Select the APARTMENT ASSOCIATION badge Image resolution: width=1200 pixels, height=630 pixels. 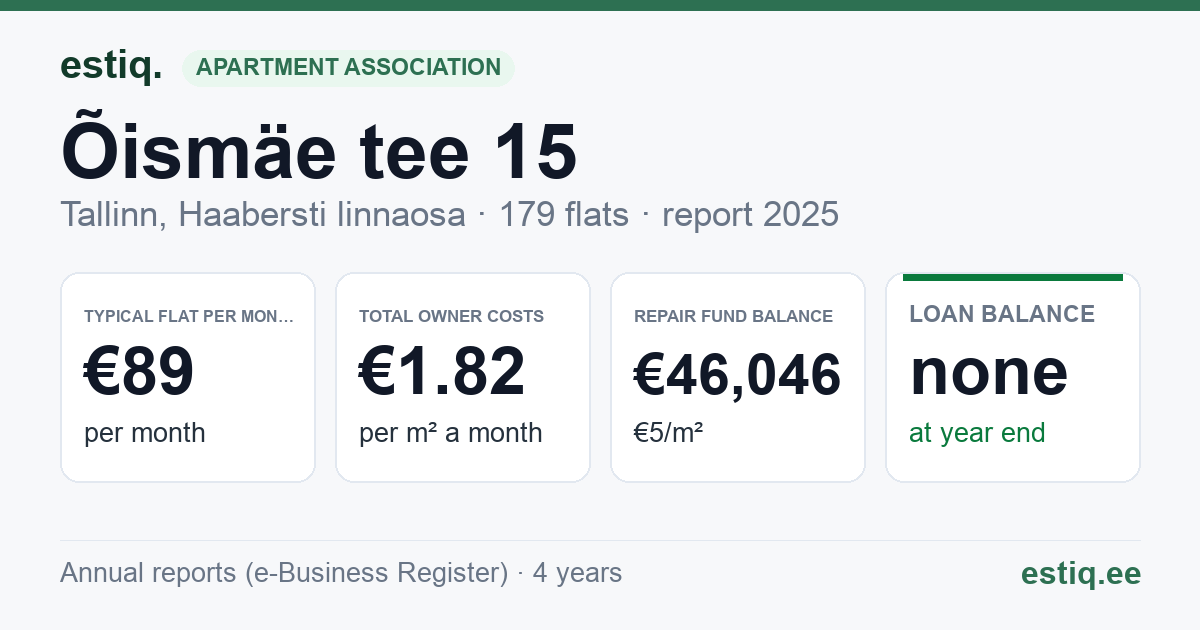(348, 68)
